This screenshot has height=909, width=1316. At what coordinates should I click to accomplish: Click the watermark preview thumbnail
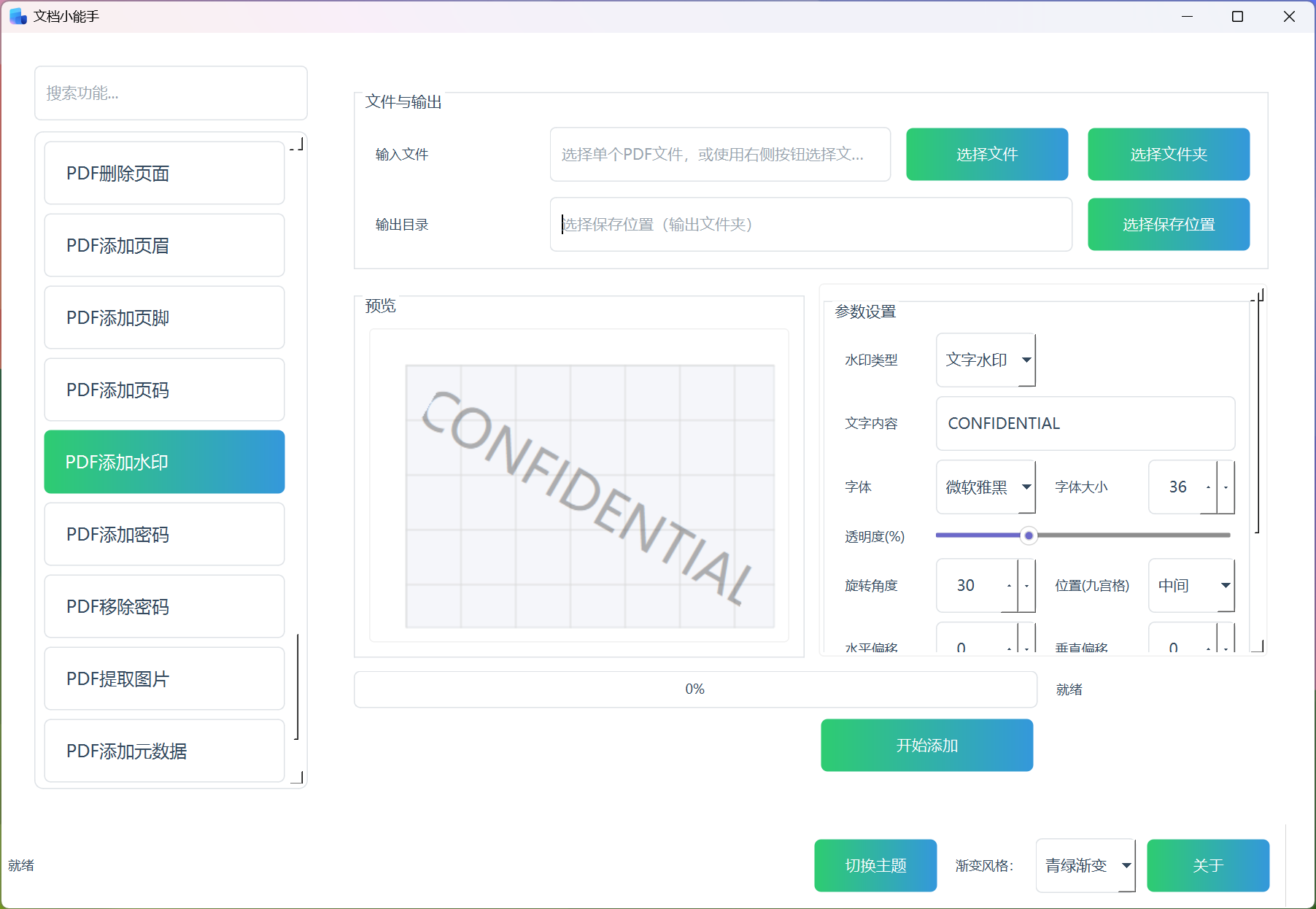tap(589, 496)
